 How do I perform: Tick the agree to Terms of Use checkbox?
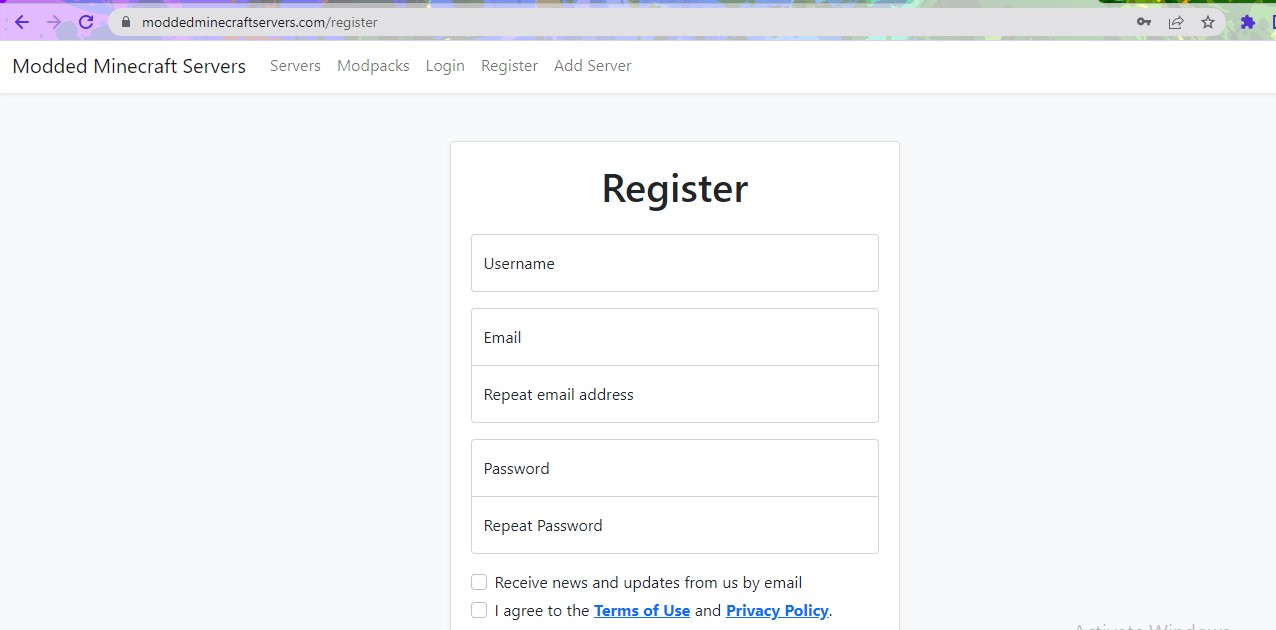click(479, 610)
